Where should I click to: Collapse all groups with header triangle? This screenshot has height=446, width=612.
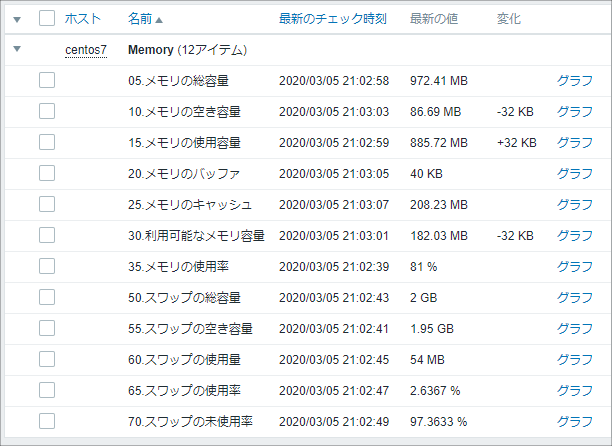tap(17, 19)
